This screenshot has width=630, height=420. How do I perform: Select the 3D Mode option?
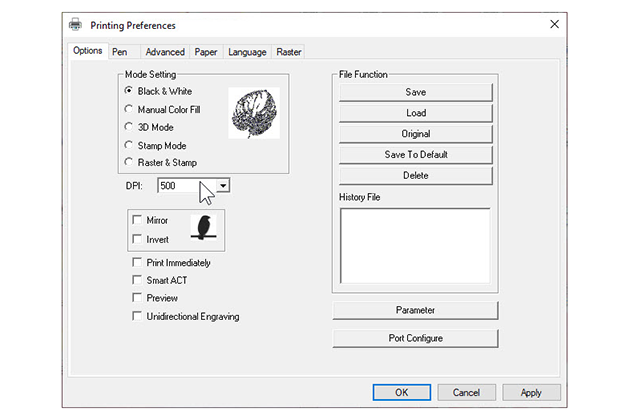point(129,127)
